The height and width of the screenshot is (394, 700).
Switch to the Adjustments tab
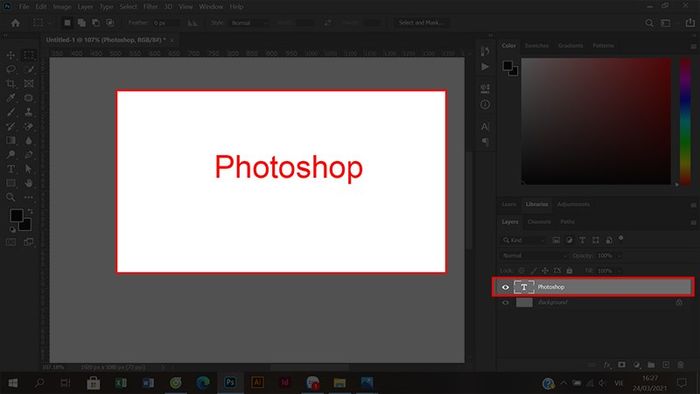coord(573,204)
